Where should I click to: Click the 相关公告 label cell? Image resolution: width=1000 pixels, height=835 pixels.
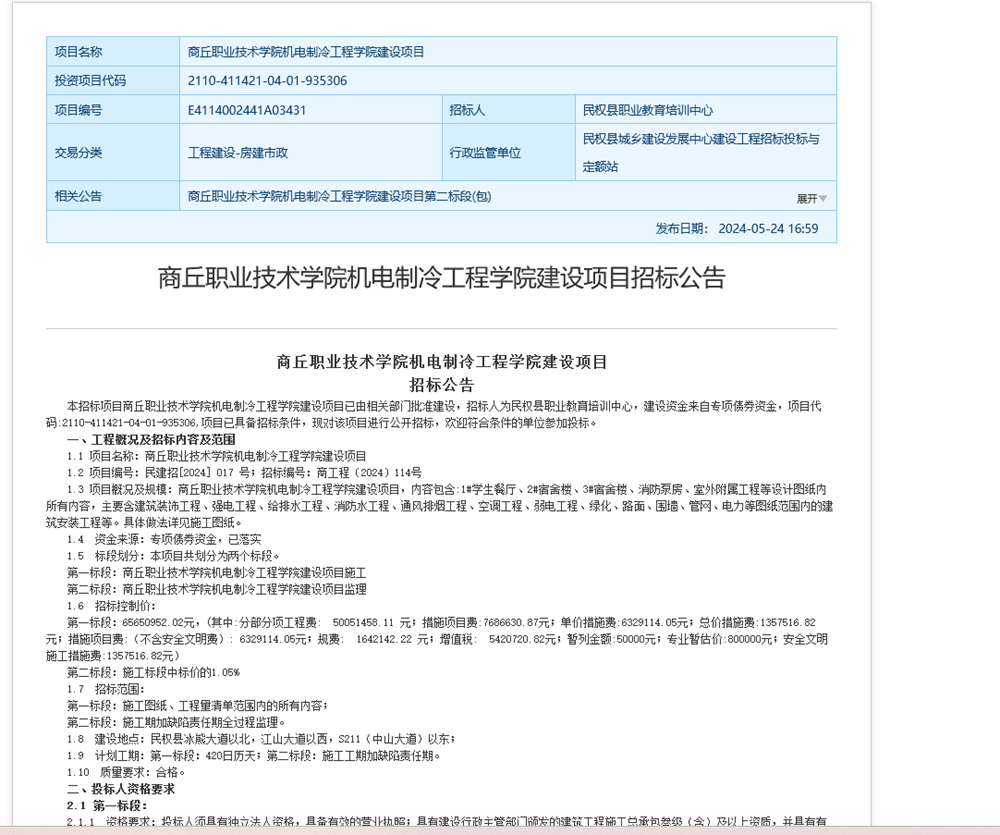[113, 196]
